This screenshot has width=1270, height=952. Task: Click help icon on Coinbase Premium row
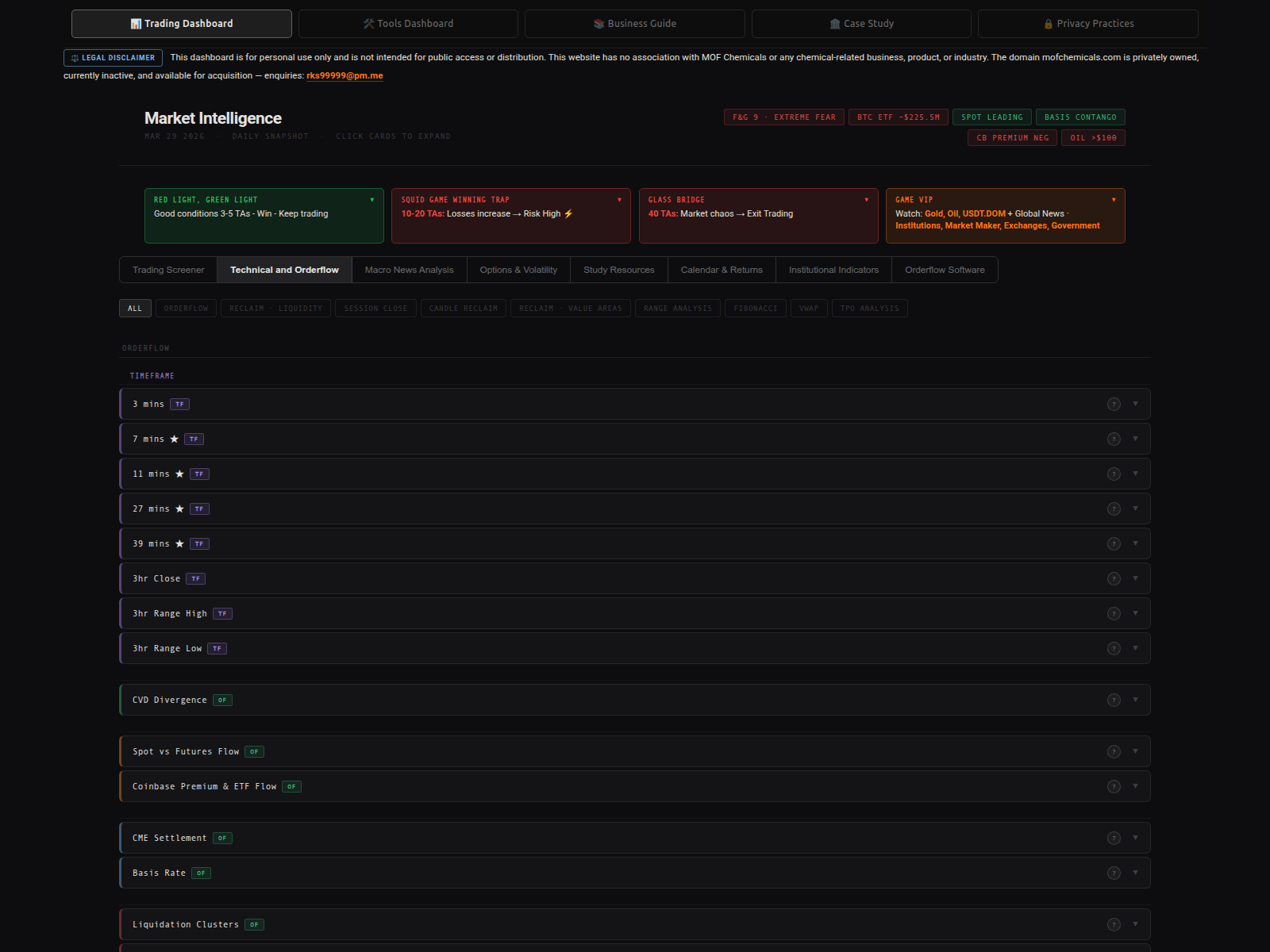(x=1114, y=787)
